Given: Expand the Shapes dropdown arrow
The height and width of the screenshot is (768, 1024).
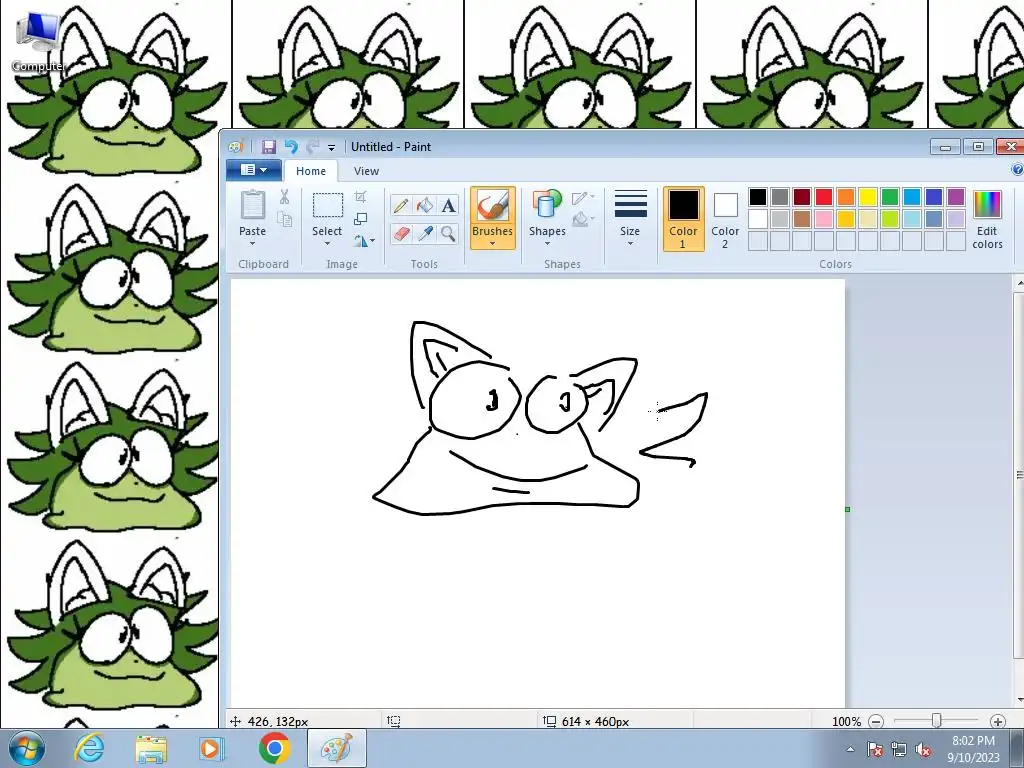Looking at the screenshot, I should (547, 244).
